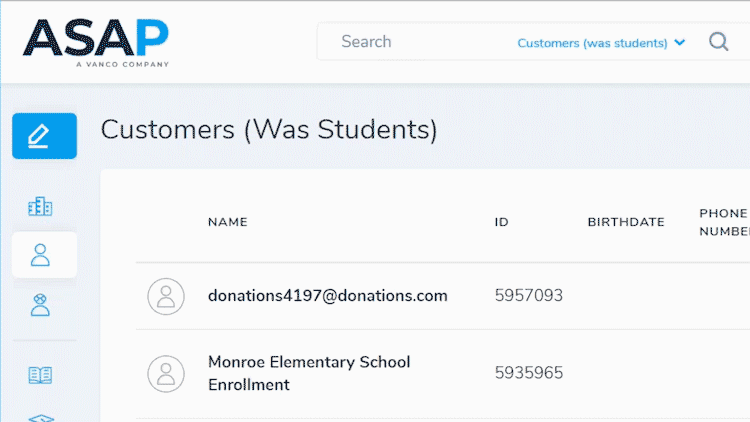Open the buildings icon in sidebar

coord(40,207)
